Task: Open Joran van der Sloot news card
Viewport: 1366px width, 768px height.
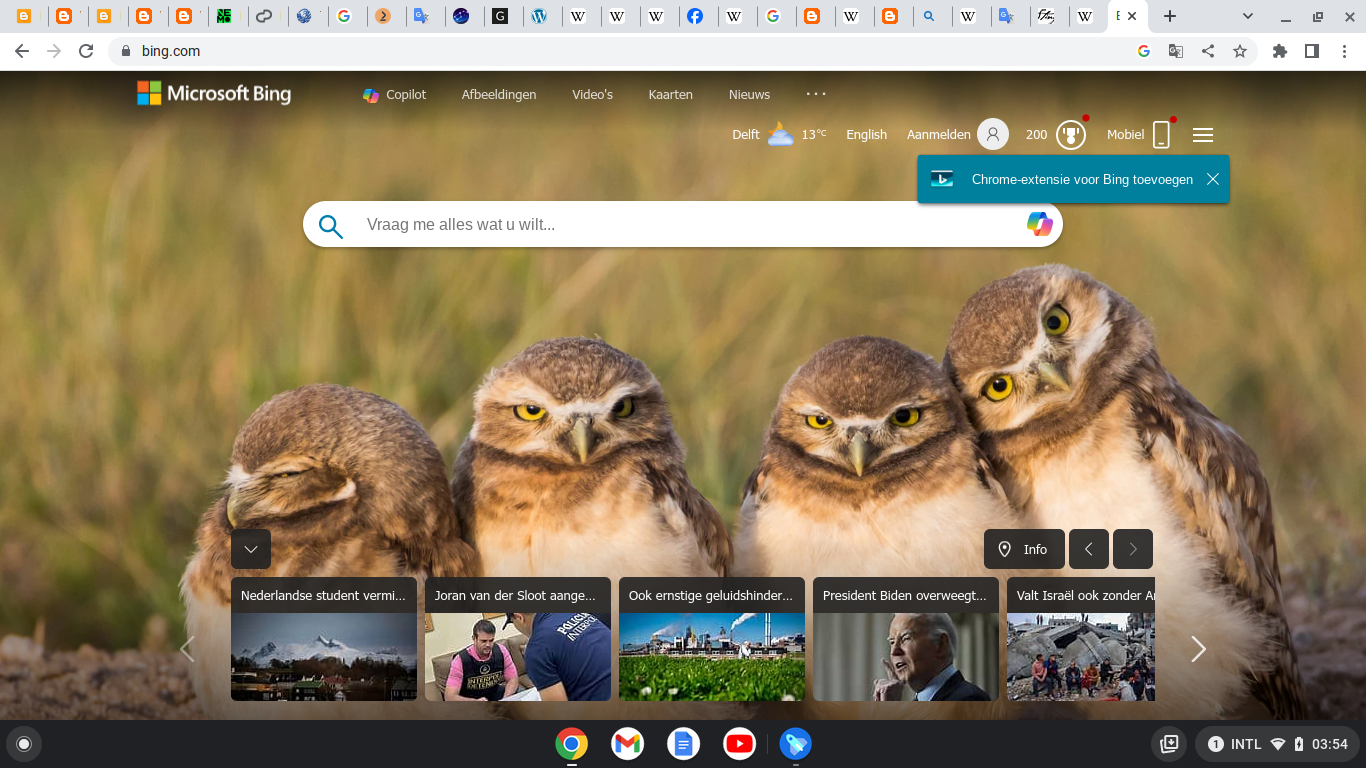Action: point(518,639)
